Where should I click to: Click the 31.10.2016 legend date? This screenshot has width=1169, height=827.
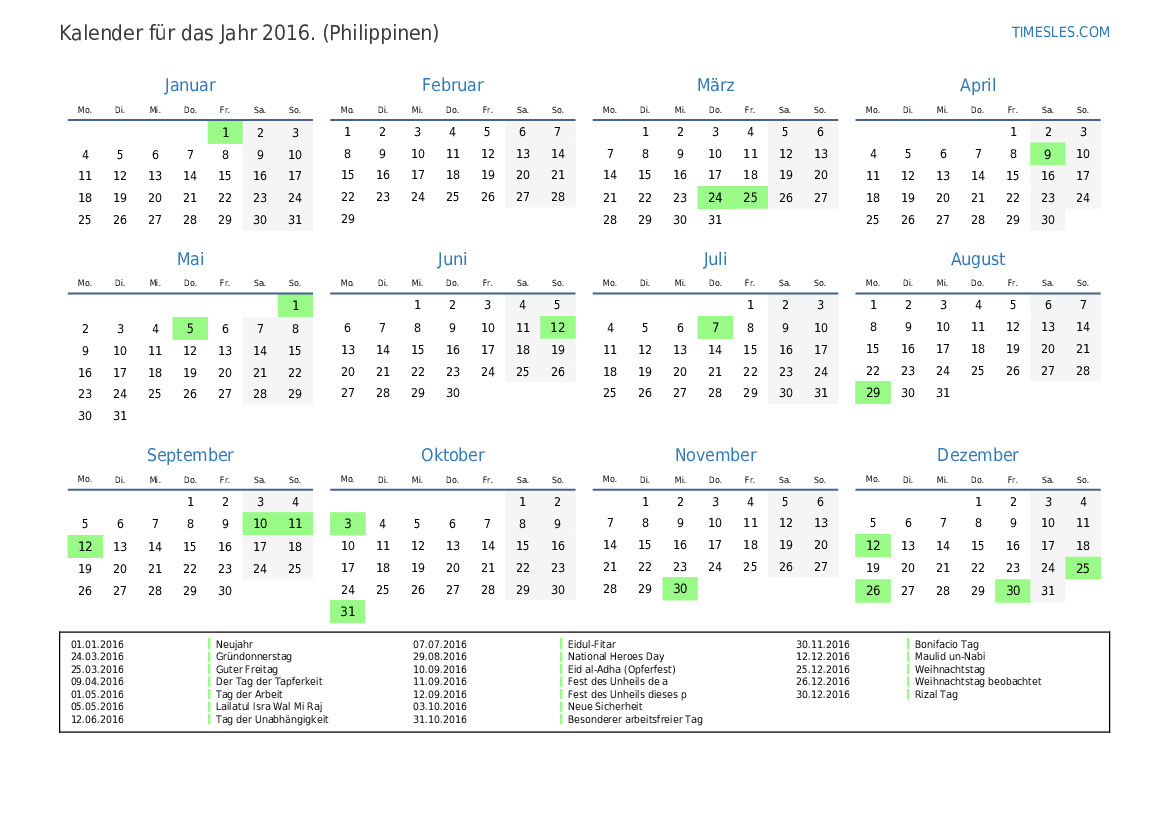pyautogui.click(x=440, y=719)
